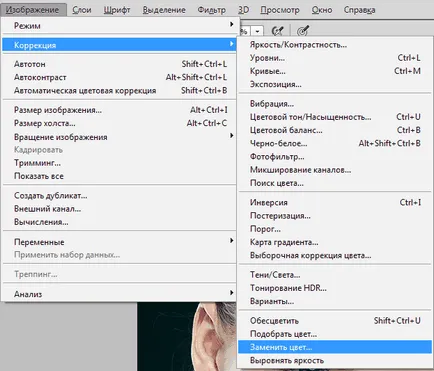The image size is (434, 371).
Task: Open Размер изображения dialog
Action: [119, 110]
